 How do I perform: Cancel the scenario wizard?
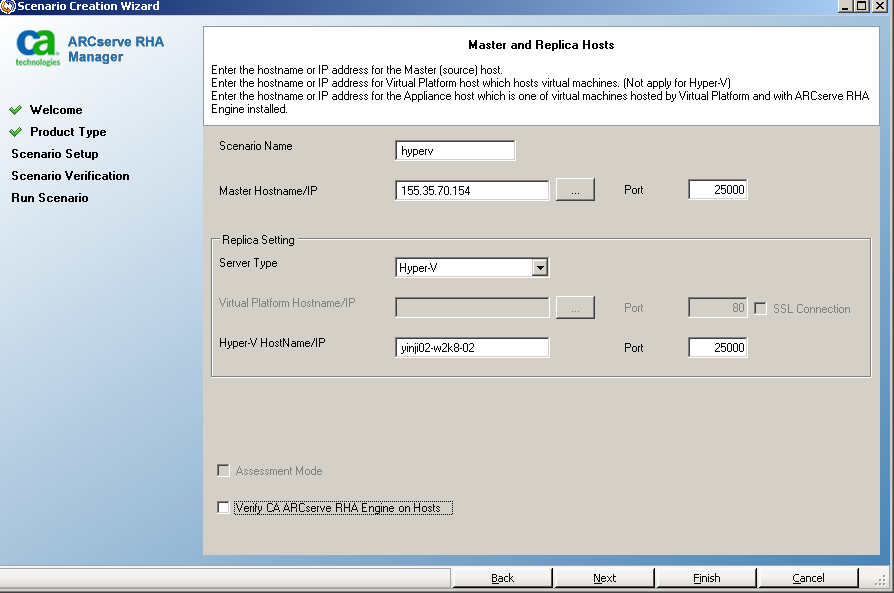808,578
